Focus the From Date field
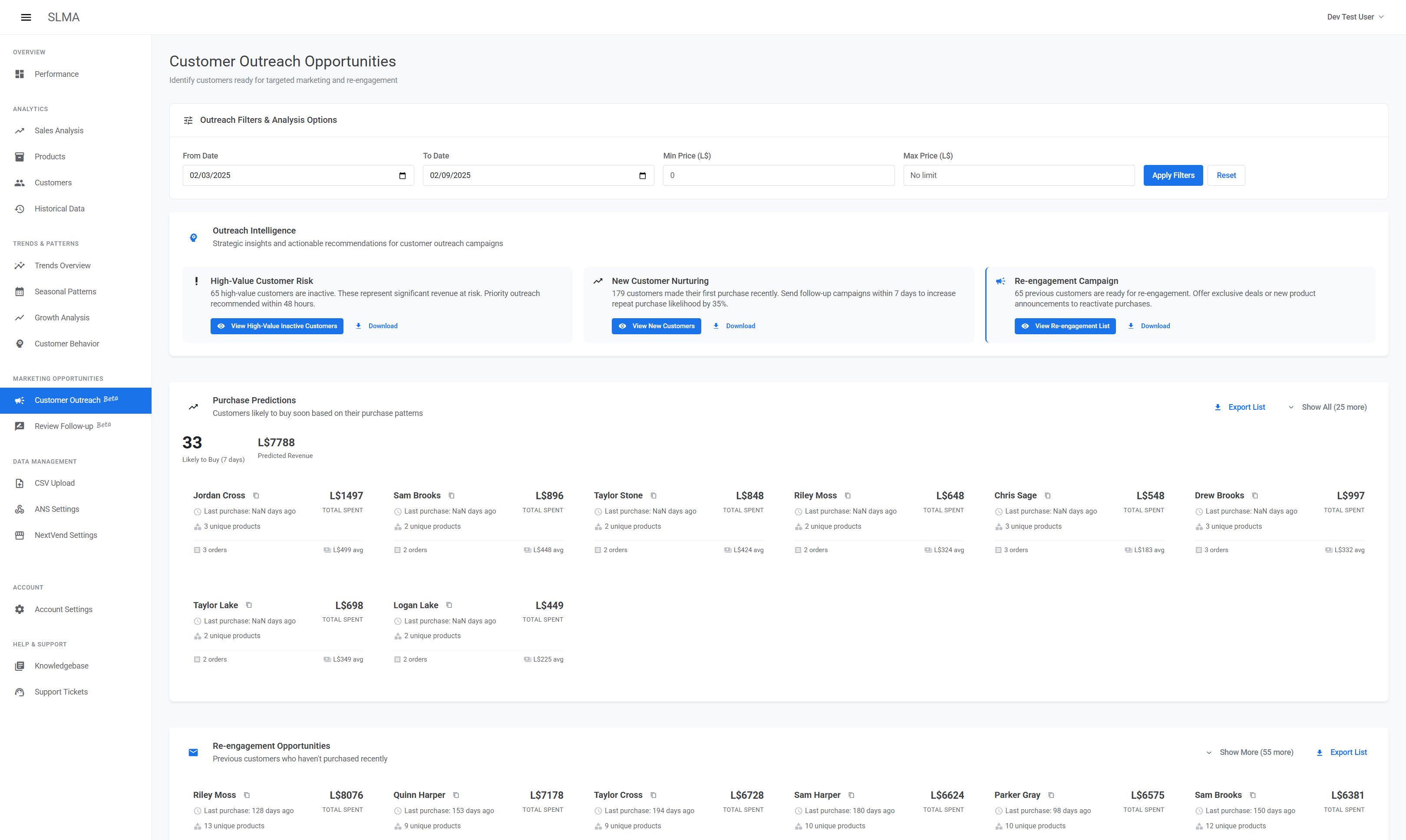This screenshot has width=1406, height=840. click(x=298, y=175)
